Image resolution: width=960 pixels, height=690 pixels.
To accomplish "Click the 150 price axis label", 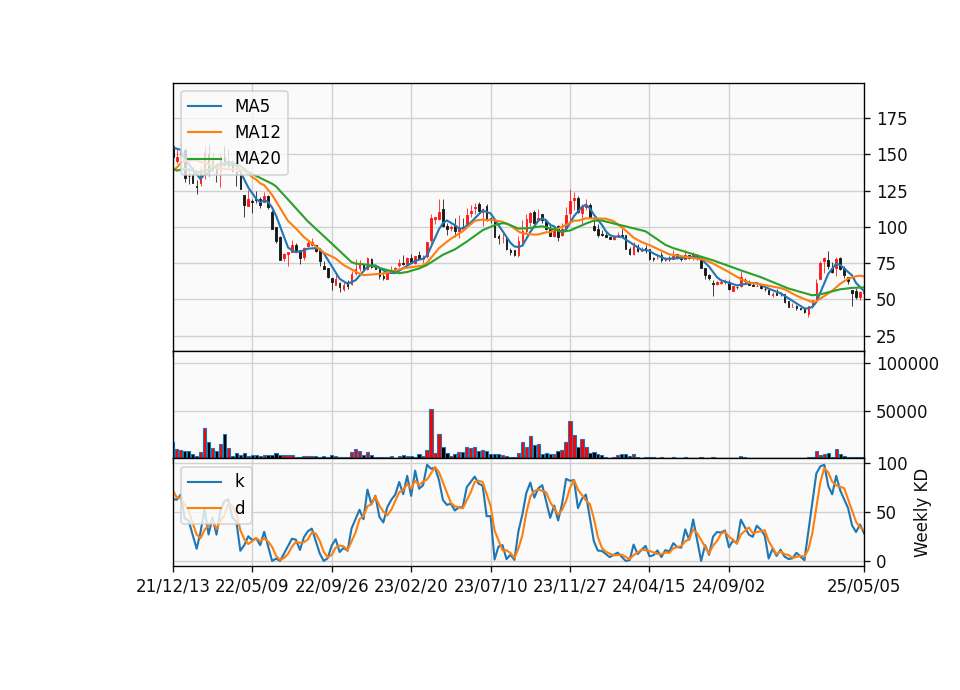I will coord(892,155).
